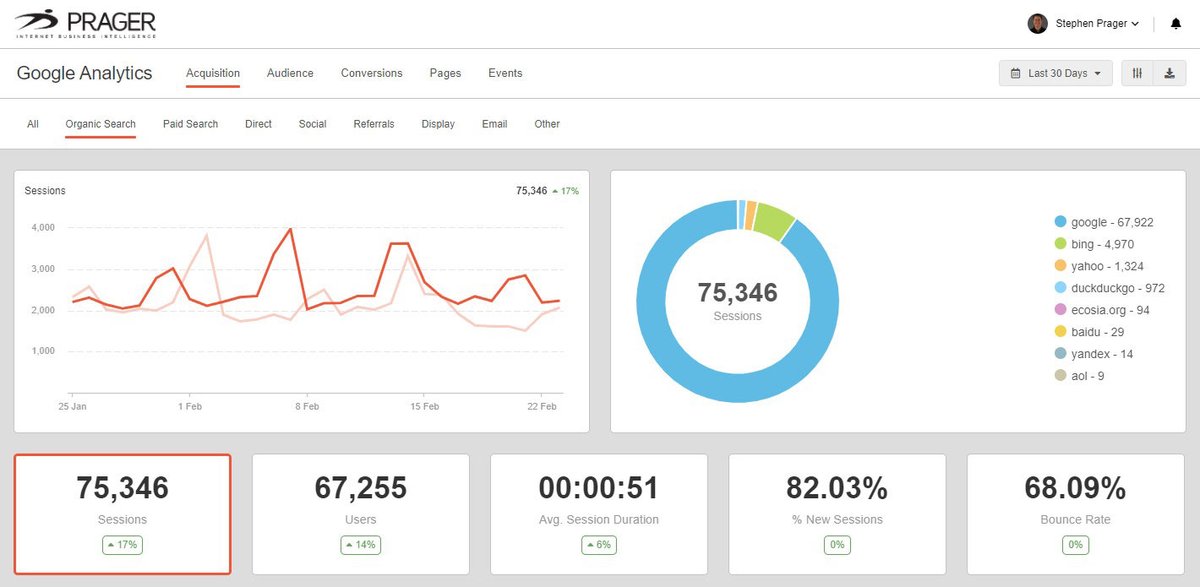Click the duckduckgo legend color dot
Viewport: 1200px width, 587px height.
[1060, 288]
